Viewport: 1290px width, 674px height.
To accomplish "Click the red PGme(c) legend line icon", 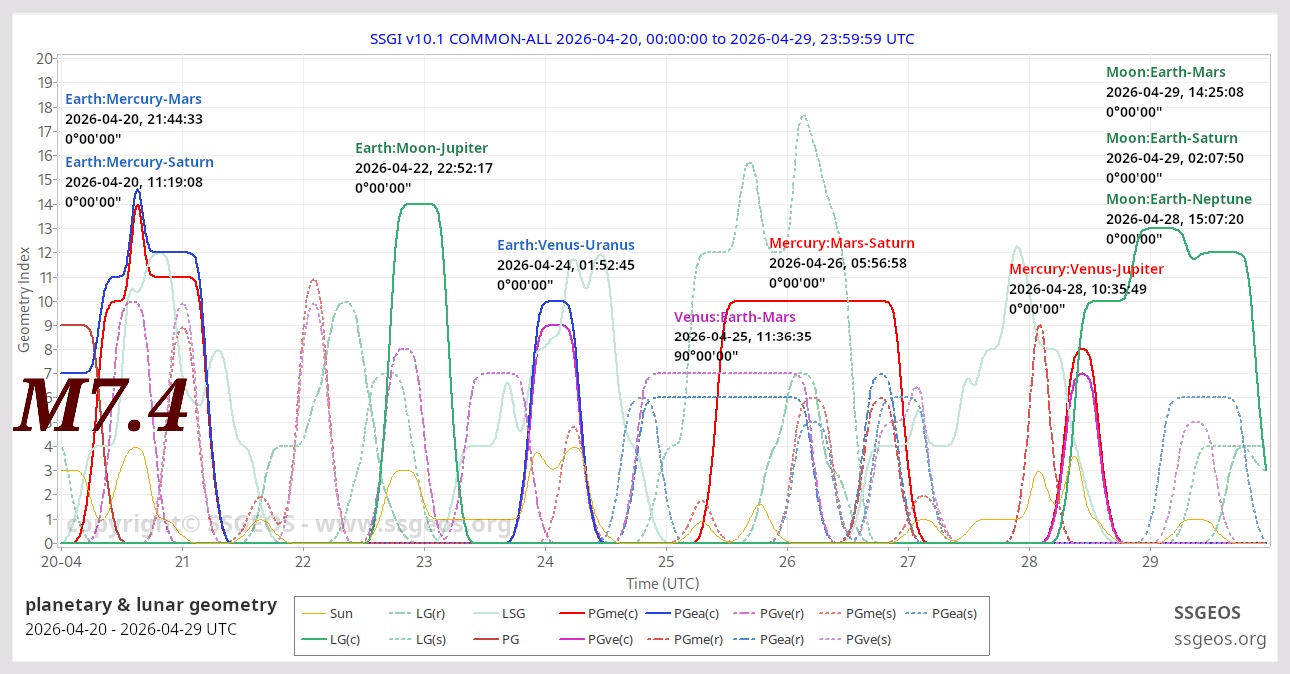I will tap(572, 613).
